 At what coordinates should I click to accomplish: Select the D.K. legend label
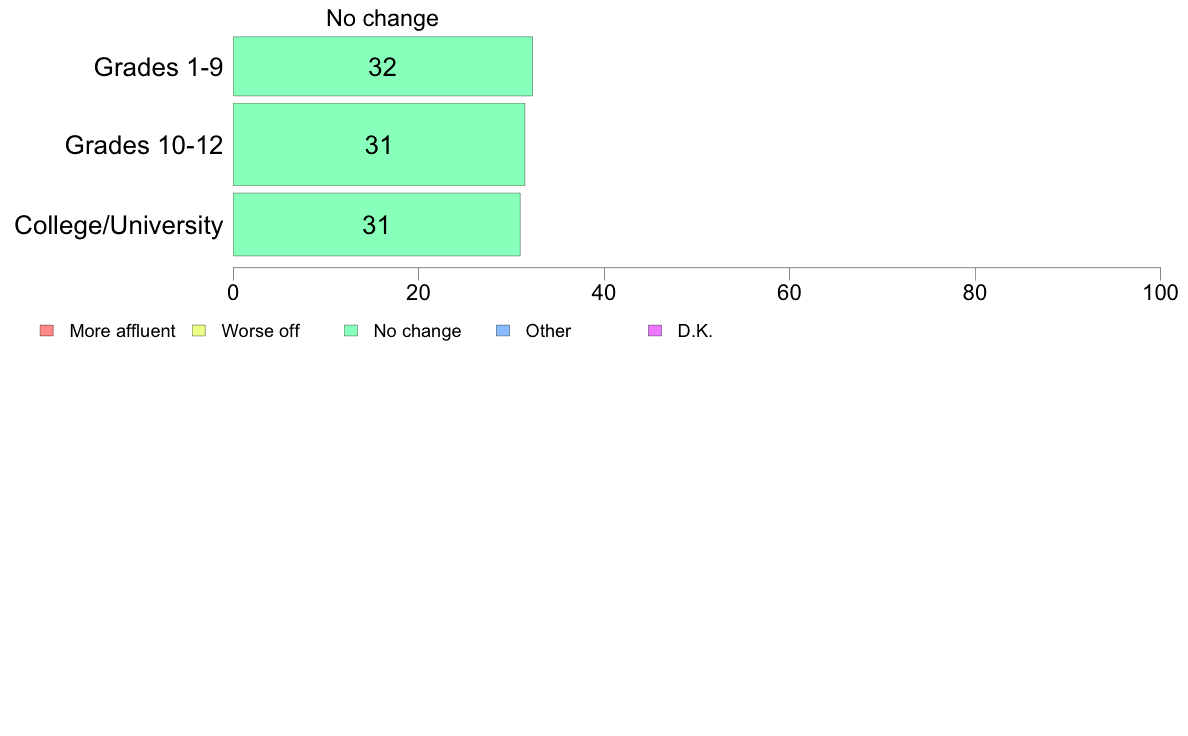[x=695, y=331]
